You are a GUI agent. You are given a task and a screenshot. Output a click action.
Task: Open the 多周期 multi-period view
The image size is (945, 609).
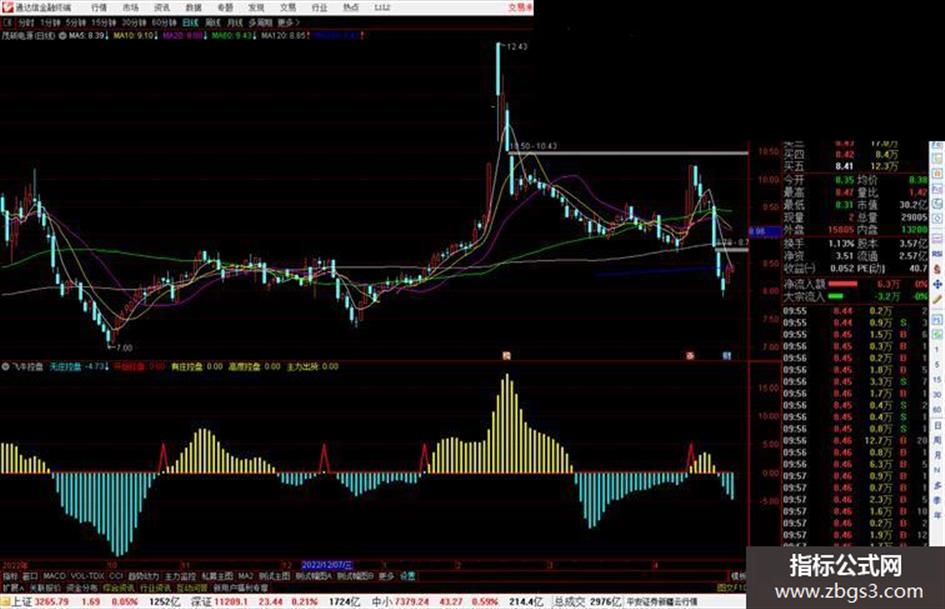[260, 22]
